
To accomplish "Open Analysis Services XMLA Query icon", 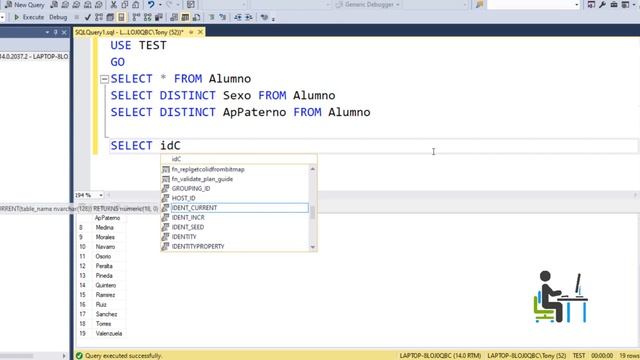I will [87, 4].
